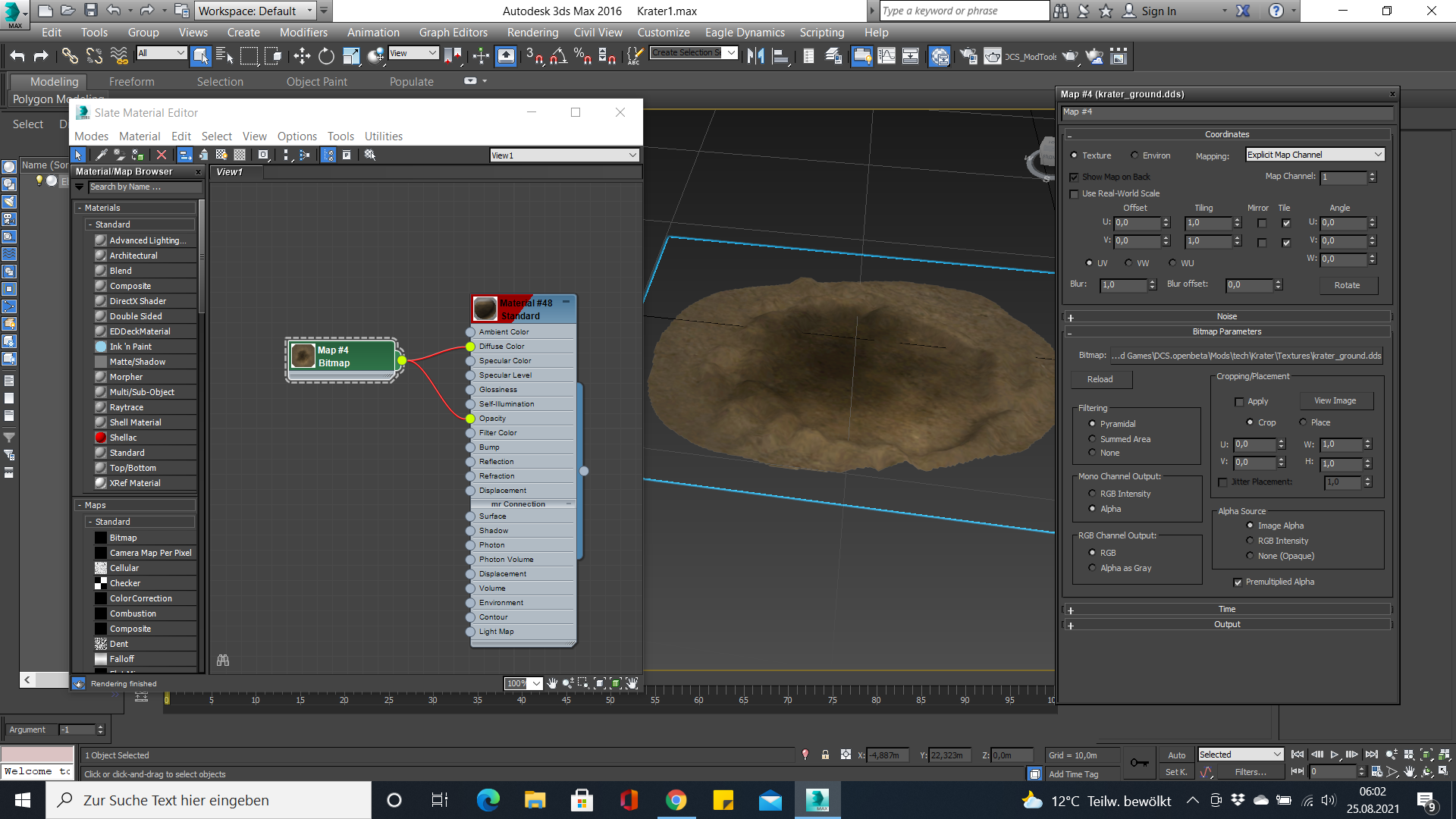Select the Summed Area filtering option
Viewport: 1456px width, 819px height.
coord(1092,439)
